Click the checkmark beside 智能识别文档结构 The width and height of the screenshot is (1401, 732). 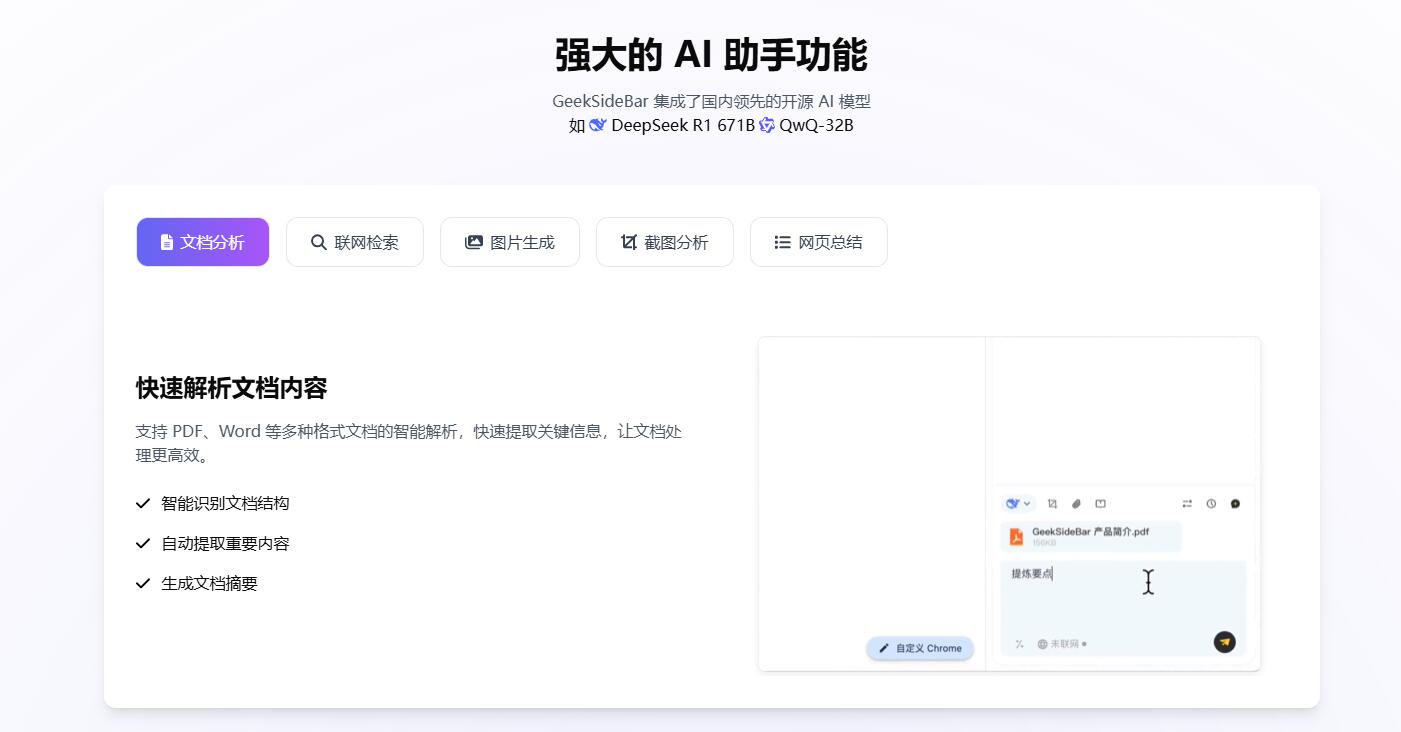pyautogui.click(x=143, y=503)
